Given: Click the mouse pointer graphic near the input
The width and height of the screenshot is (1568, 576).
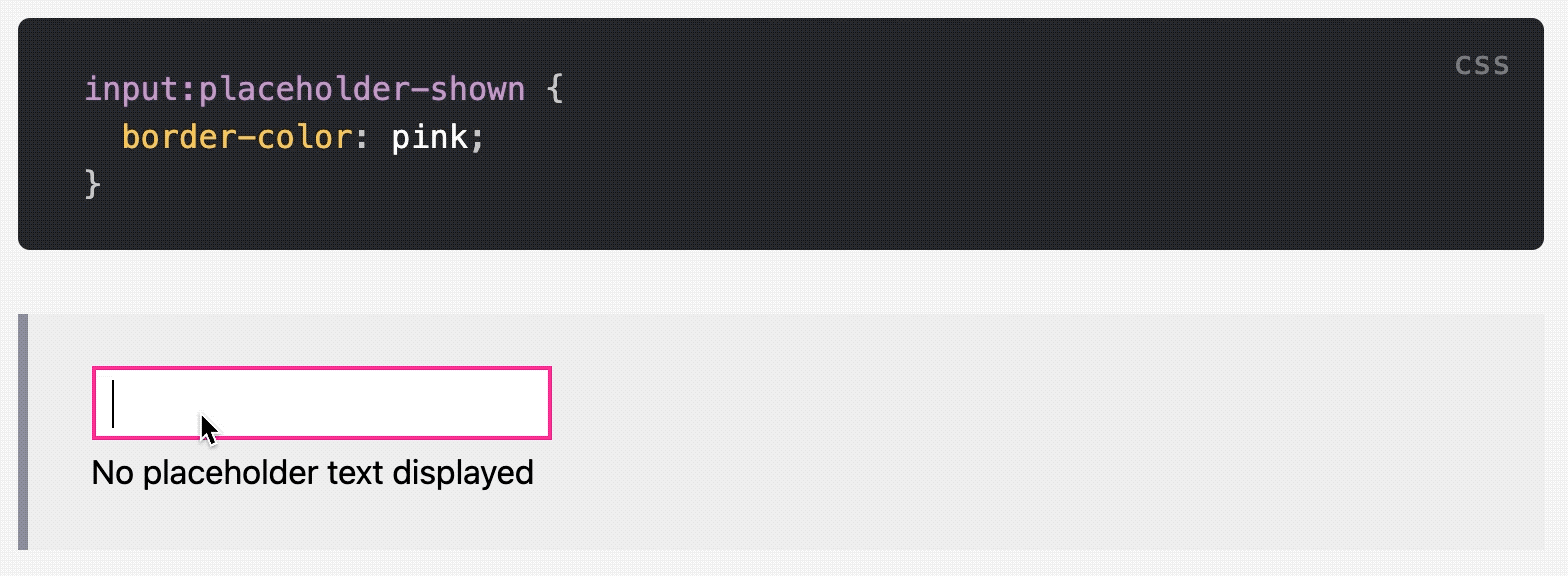Looking at the screenshot, I should [x=207, y=425].
